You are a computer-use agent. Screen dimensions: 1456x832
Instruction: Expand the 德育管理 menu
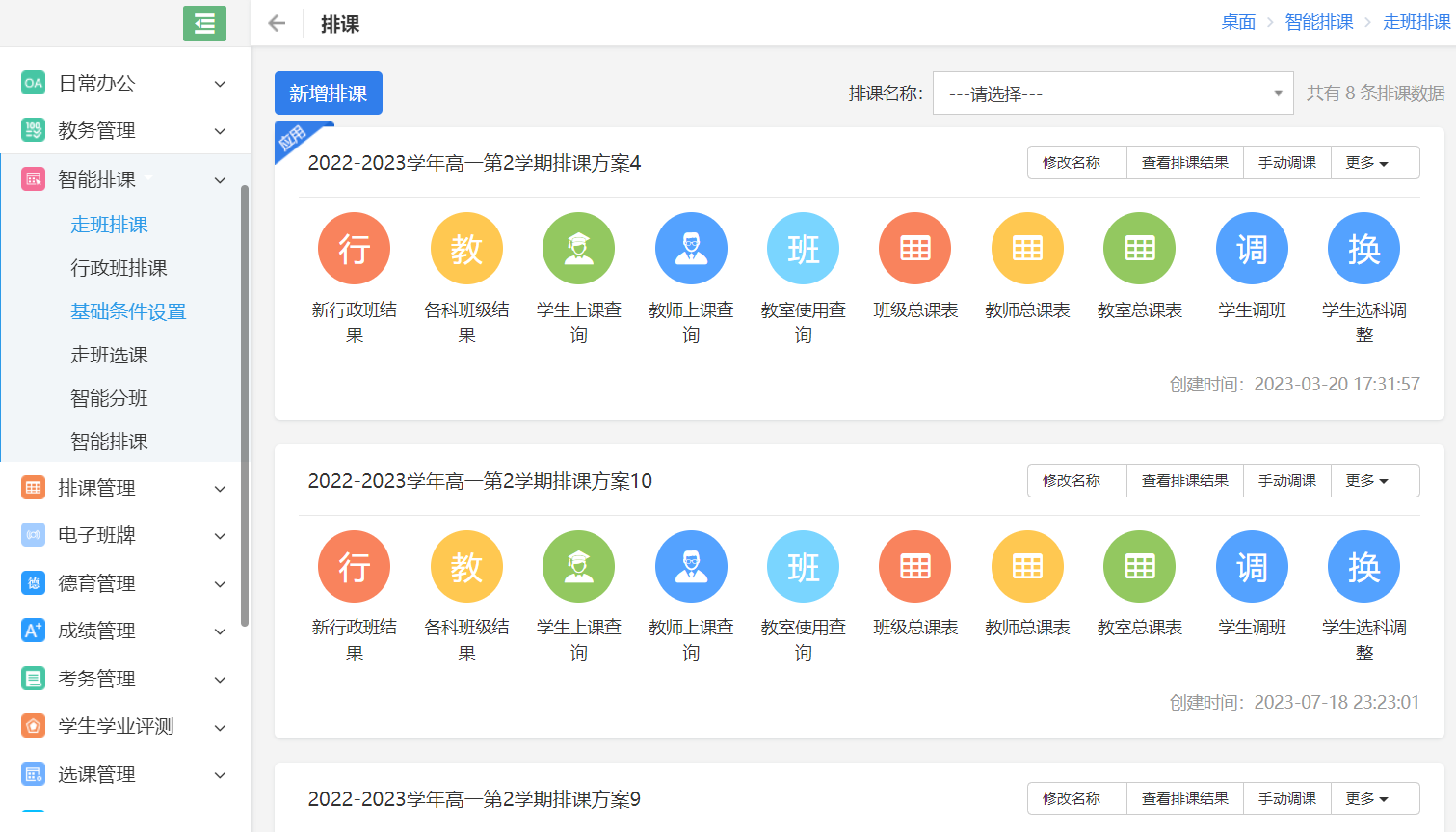click(x=220, y=584)
